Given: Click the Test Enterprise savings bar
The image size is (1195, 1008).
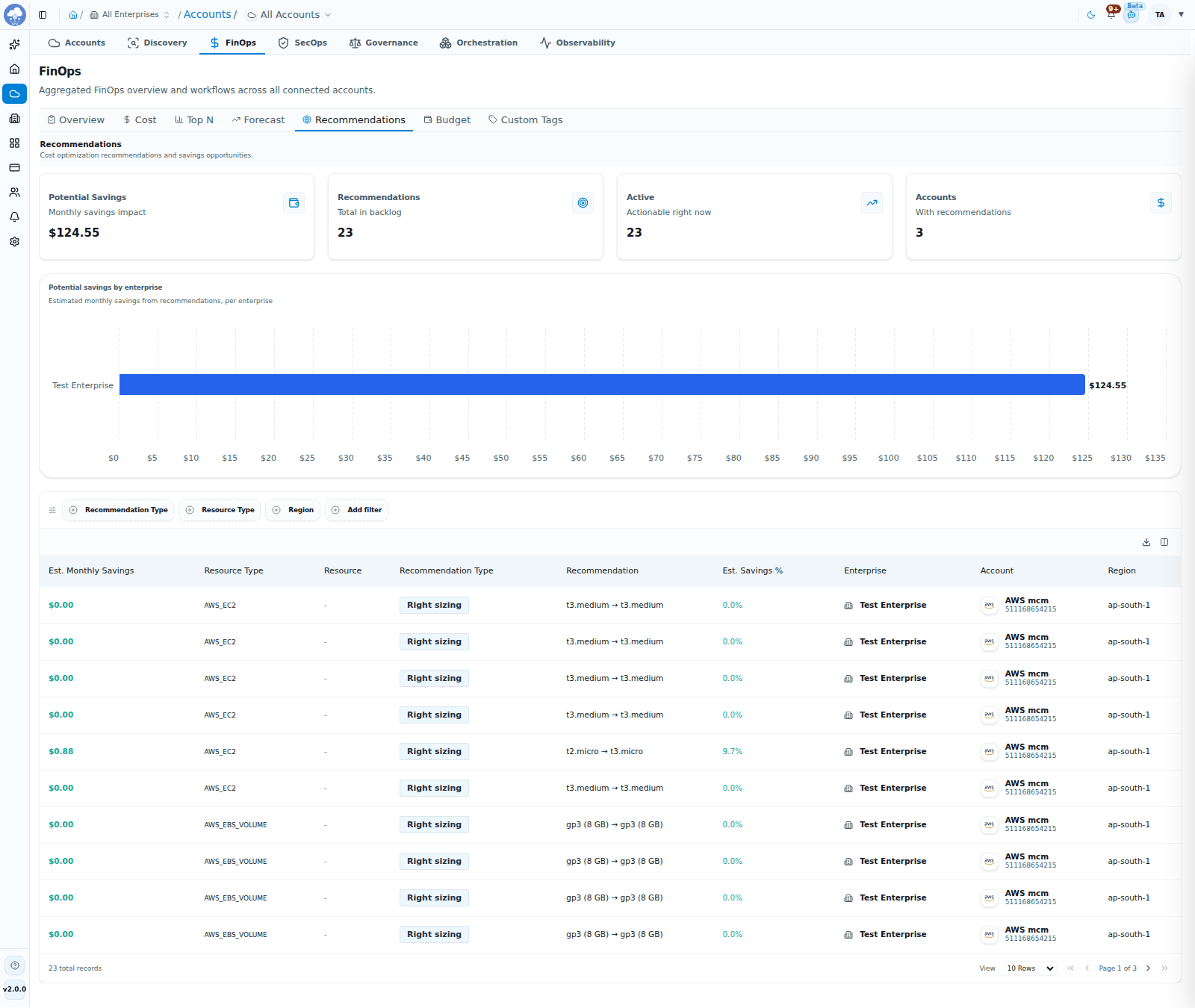Looking at the screenshot, I should tap(602, 385).
